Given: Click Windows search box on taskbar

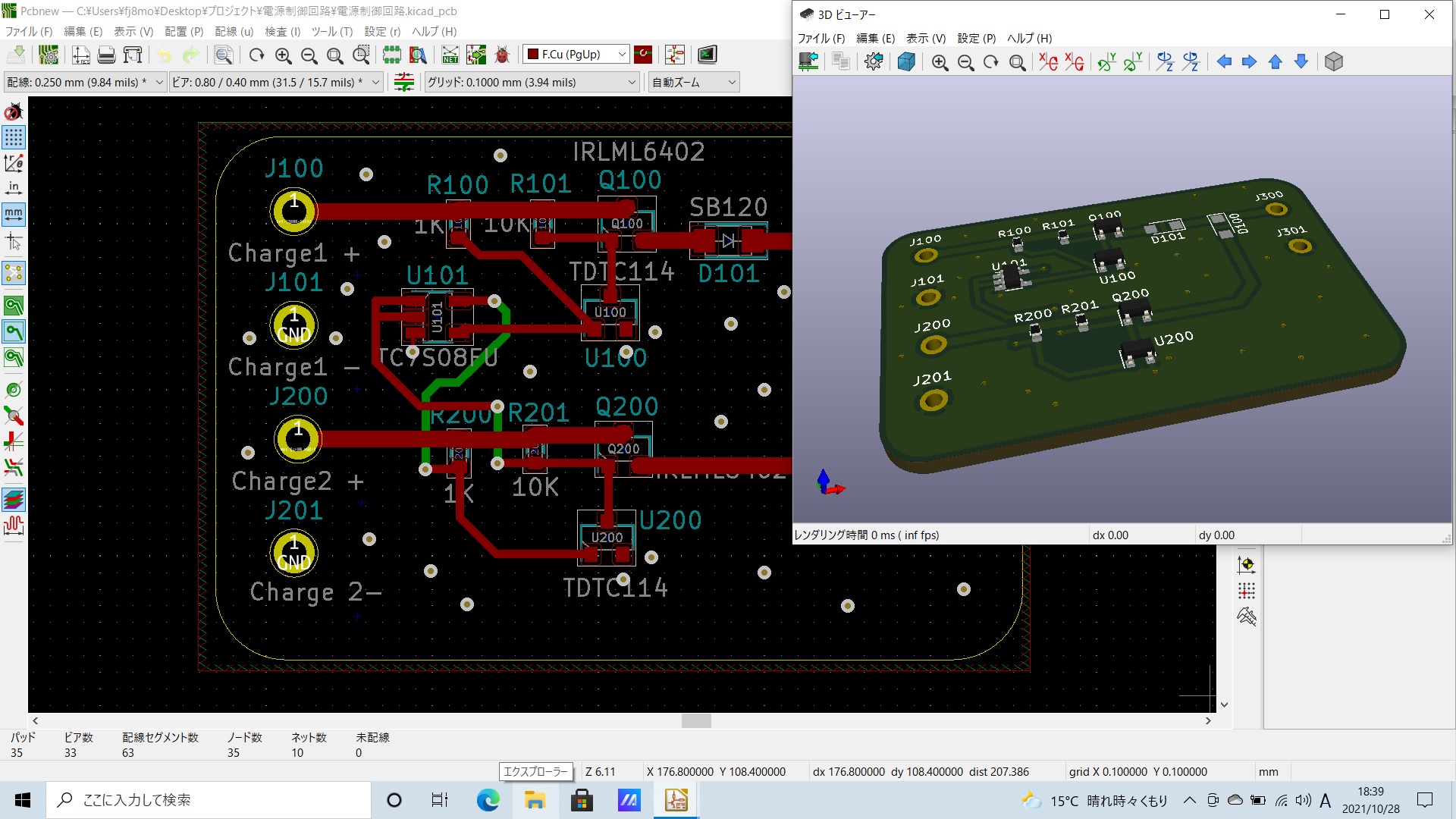Looking at the screenshot, I should [x=209, y=800].
